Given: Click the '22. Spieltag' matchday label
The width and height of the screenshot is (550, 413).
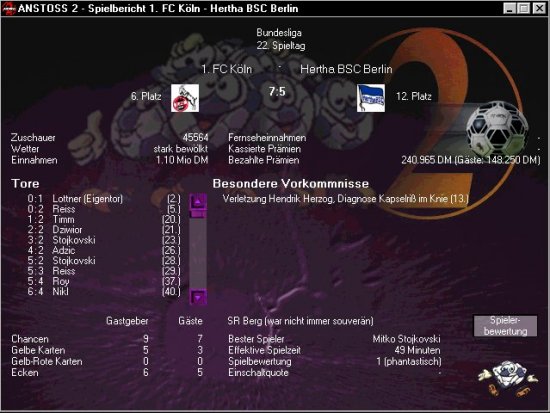Looking at the screenshot, I should 281,46.
